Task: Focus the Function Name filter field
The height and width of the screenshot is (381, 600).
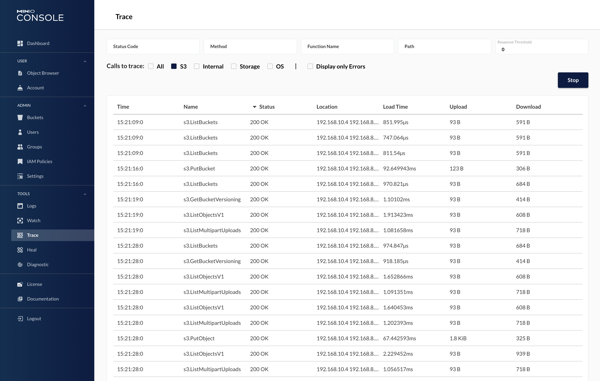Action: point(347,46)
